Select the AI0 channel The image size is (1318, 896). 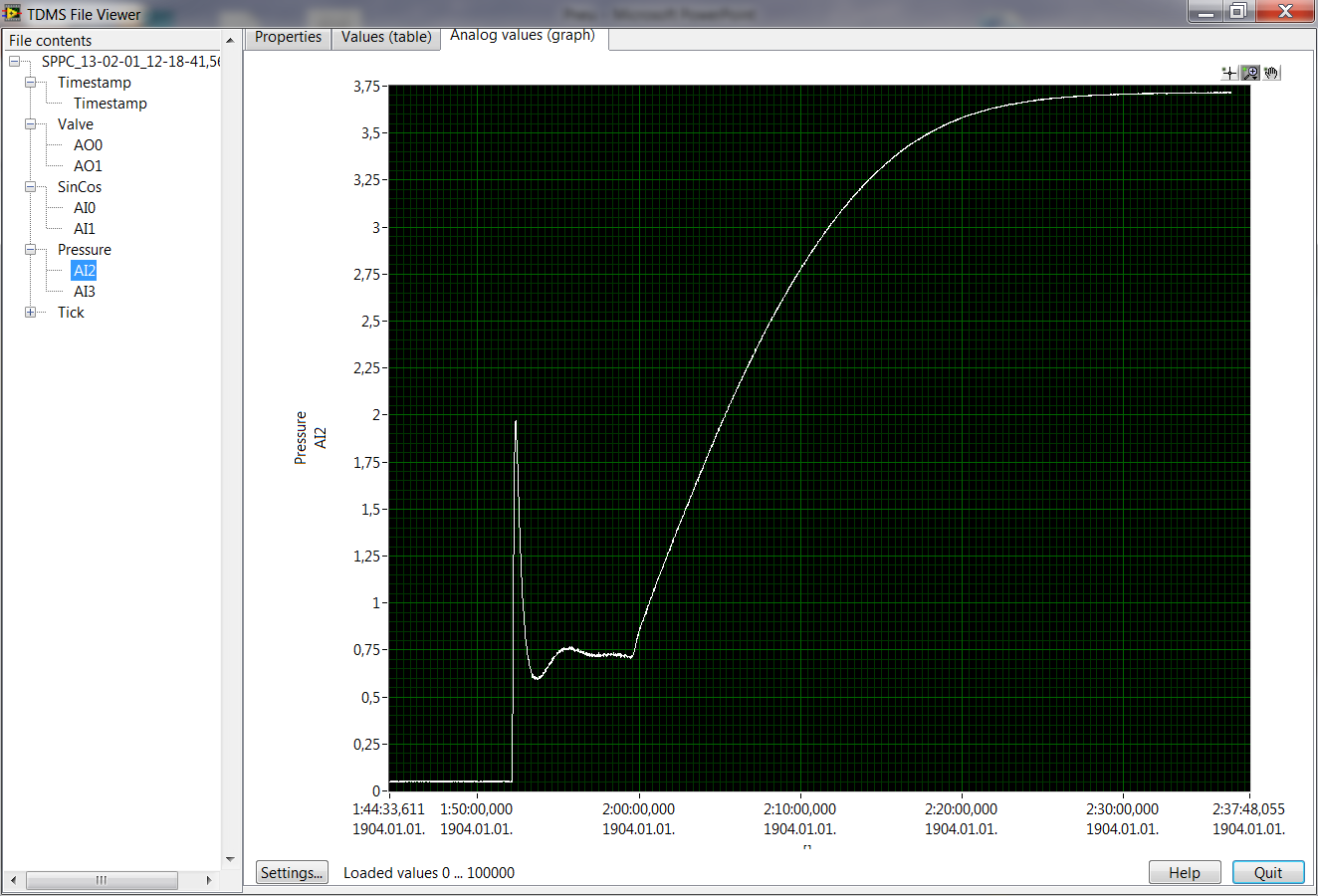point(85,208)
